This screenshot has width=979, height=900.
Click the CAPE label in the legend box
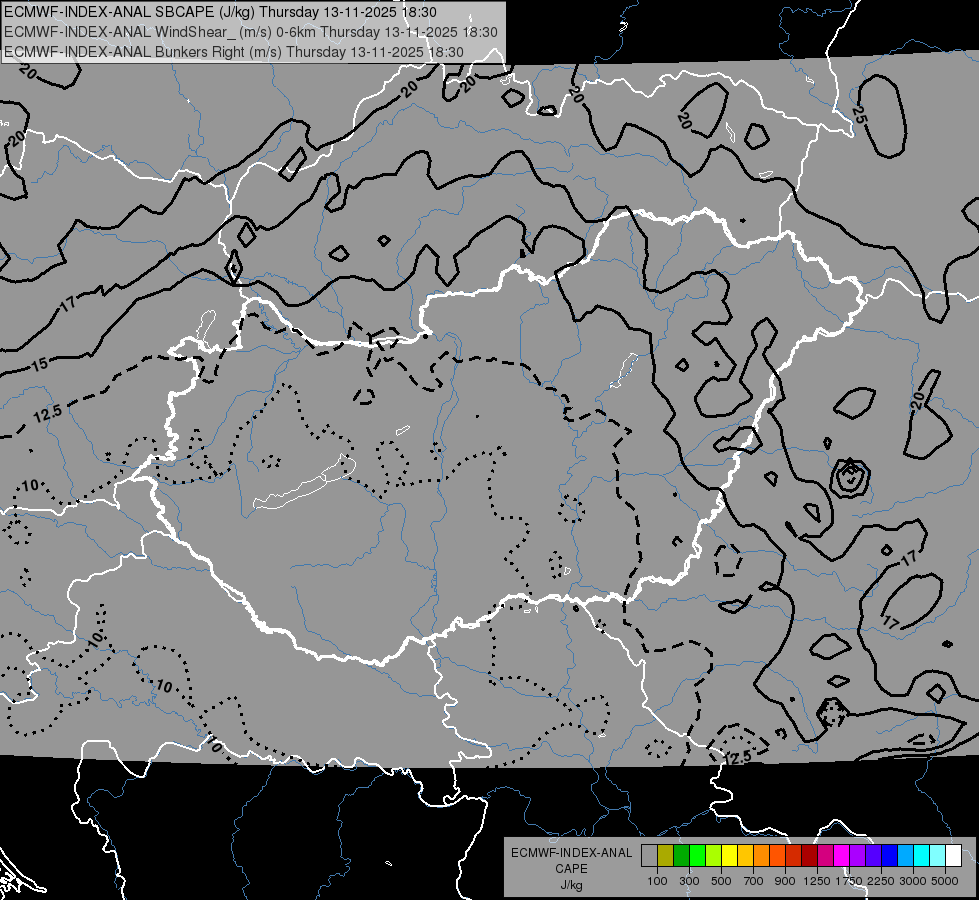(571, 869)
